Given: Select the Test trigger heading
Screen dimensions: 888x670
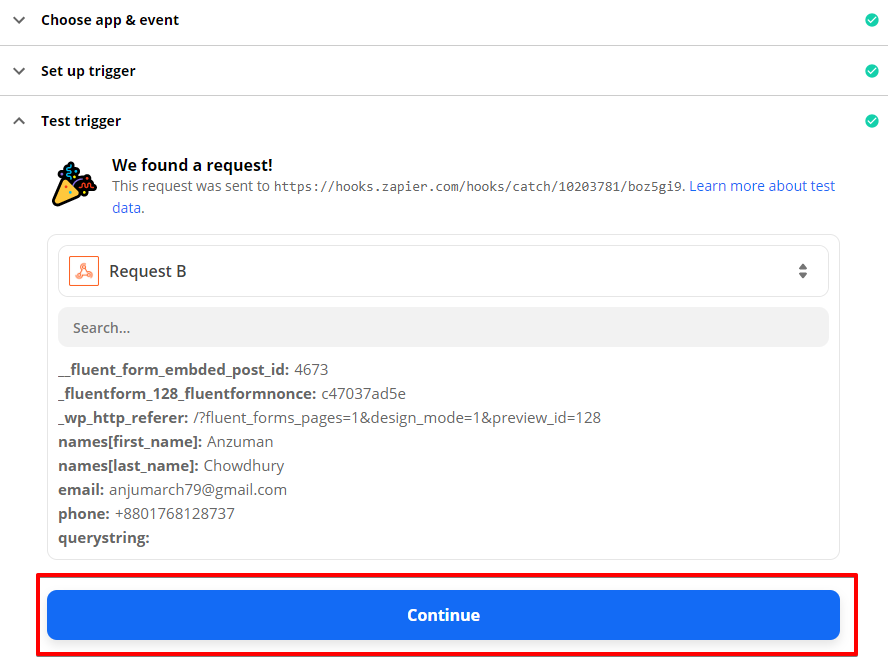Looking at the screenshot, I should [x=81, y=121].
